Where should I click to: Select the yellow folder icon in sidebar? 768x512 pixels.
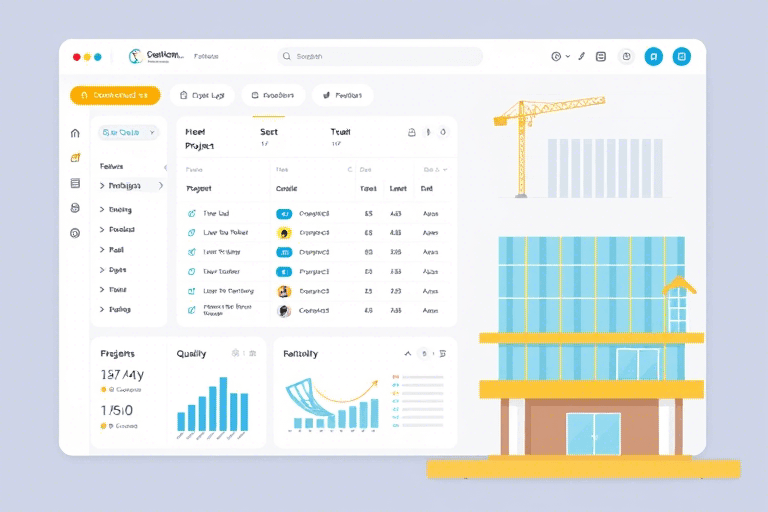click(x=75, y=158)
